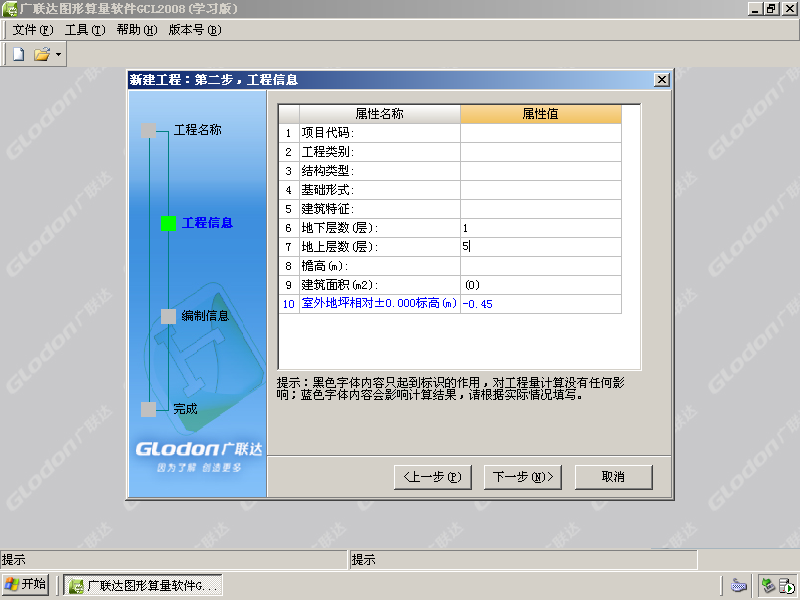Click the 上一步(P) button
Image resolution: width=800 pixels, height=600 pixels.
click(433, 477)
